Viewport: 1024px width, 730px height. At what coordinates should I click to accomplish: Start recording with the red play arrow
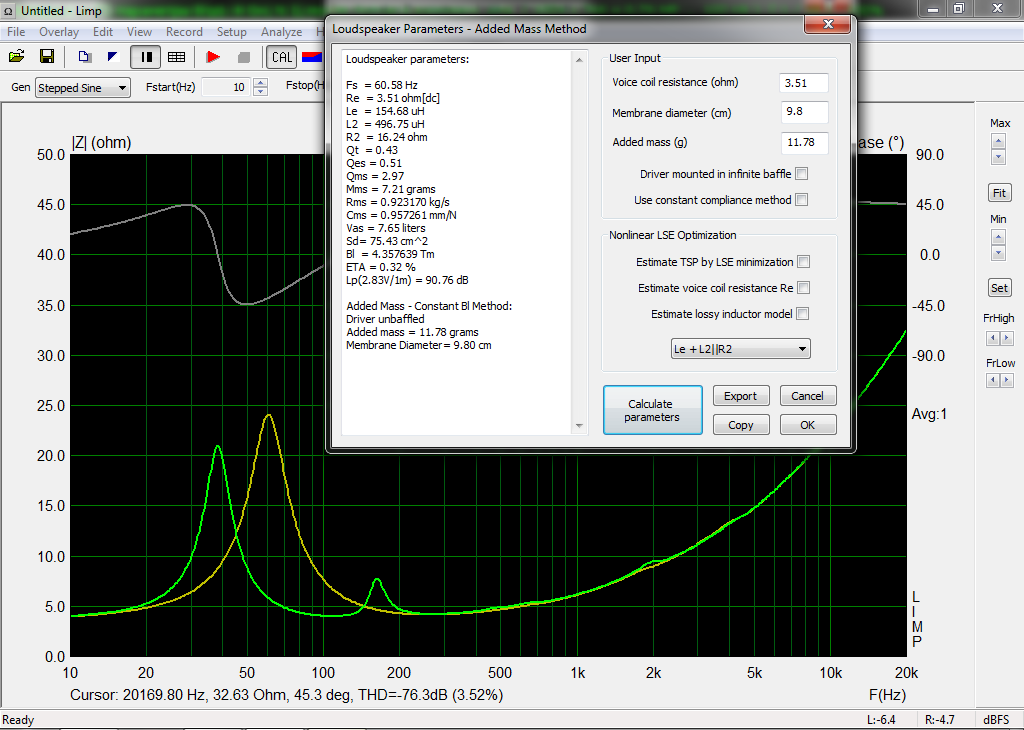click(x=213, y=57)
